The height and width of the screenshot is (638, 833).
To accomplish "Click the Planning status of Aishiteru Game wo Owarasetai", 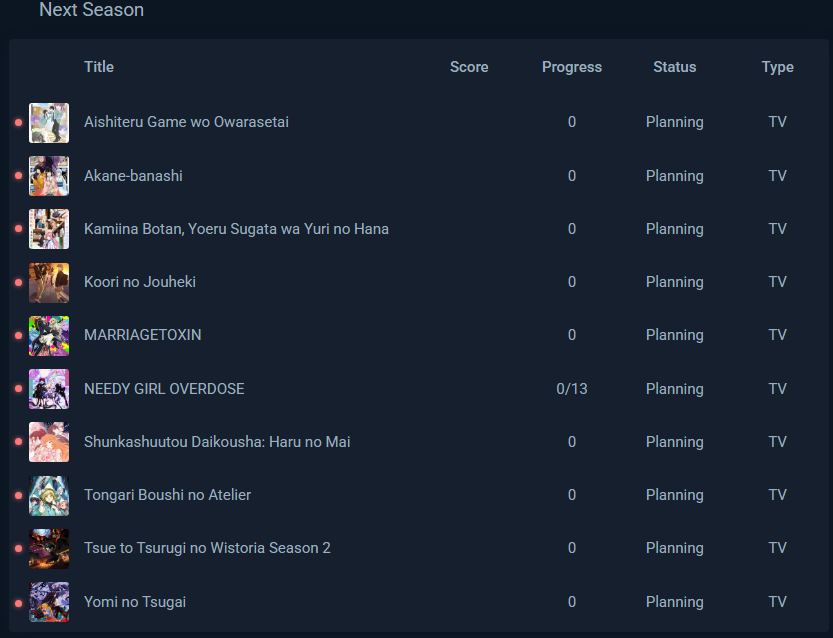I will tap(675, 122).
